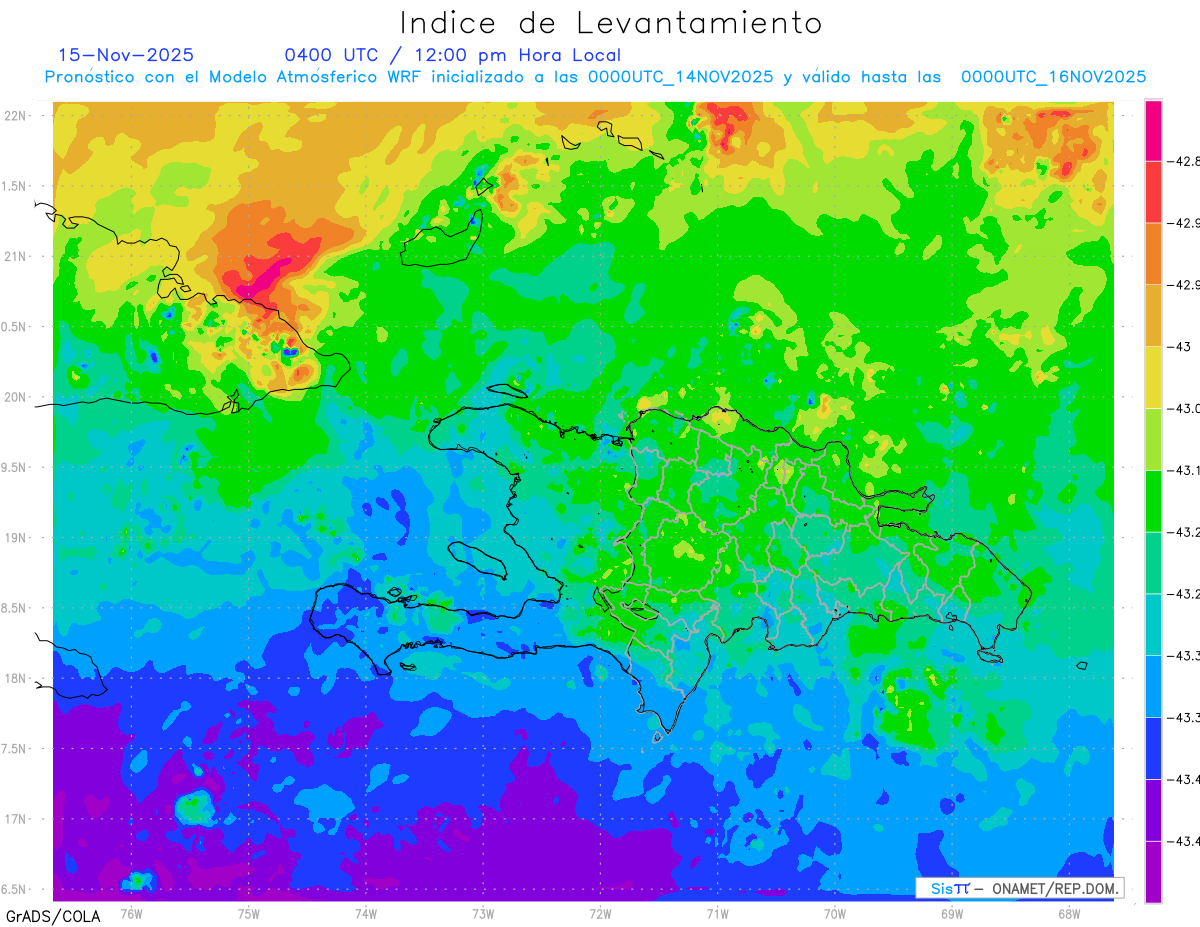
Task: Pick the orange swatch in the color scale
Action: (x=1153, y=252)
